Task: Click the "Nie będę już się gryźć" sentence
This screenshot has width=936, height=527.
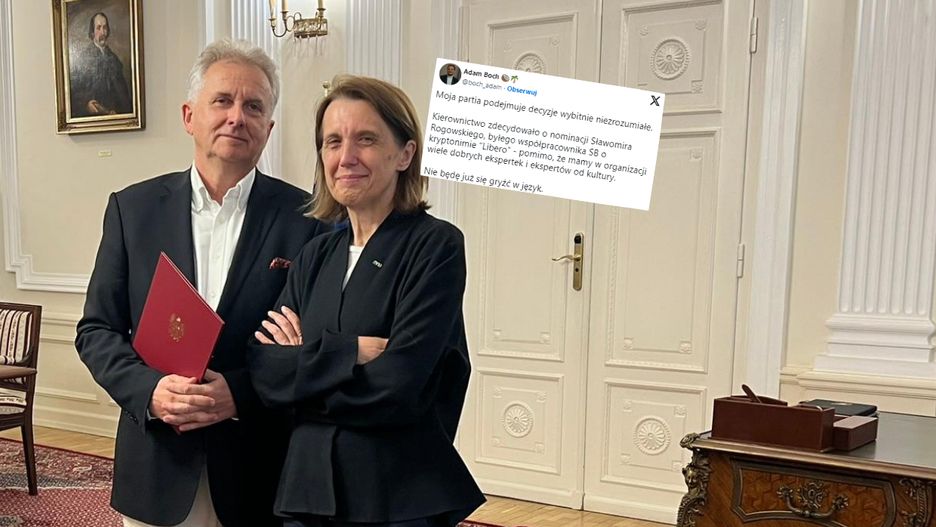Action: coord(484,180)
